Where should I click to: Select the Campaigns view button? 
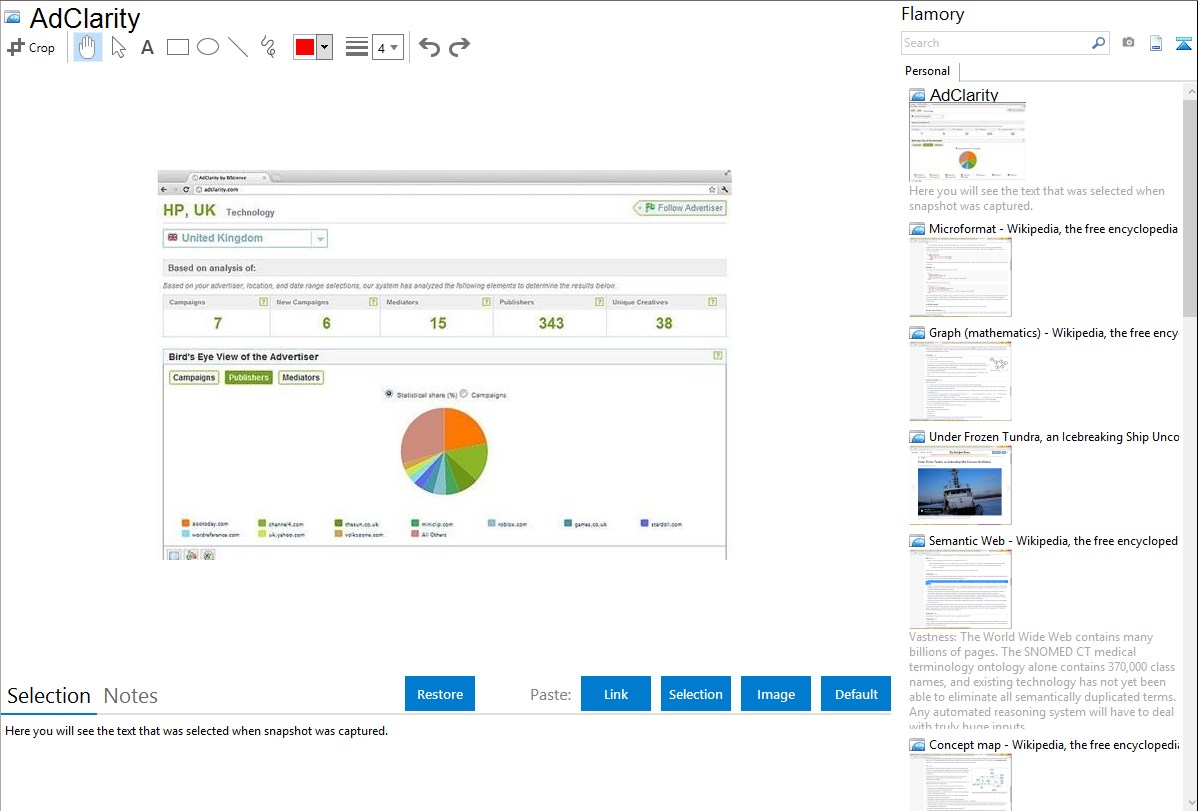click(193, 378)
